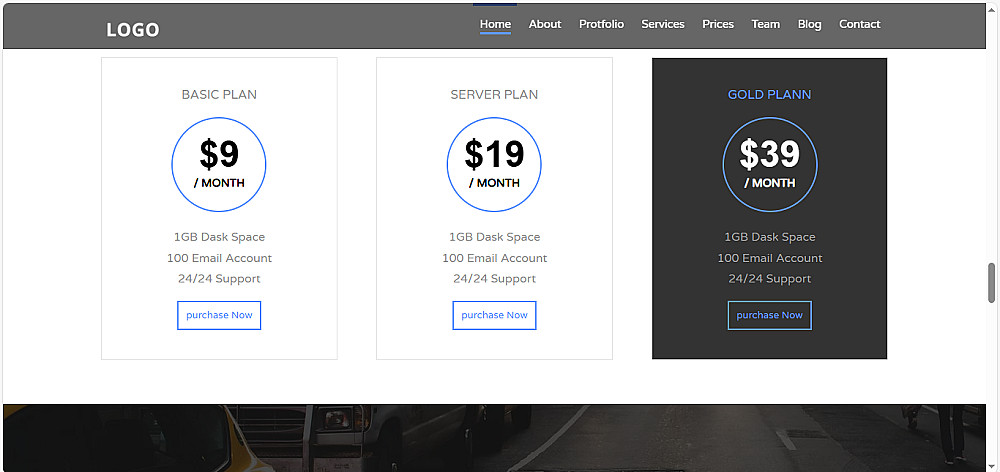Image resolution: width=1000 pixels, height=472 pixels.
Task: Open the Protfolio nav link
Action: point(601,24)
